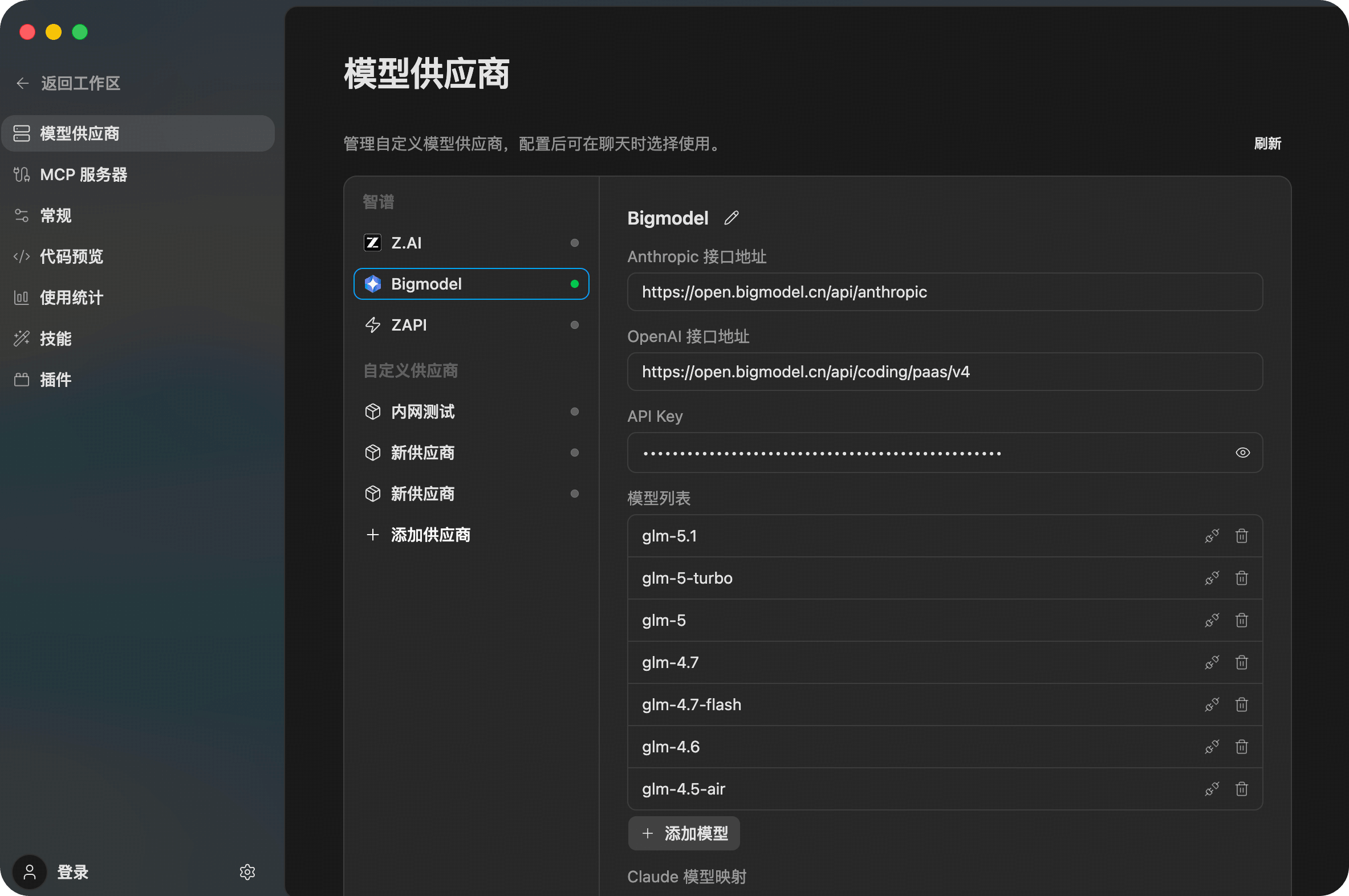Open MCP 服务器 settings page

coord(83,175)
